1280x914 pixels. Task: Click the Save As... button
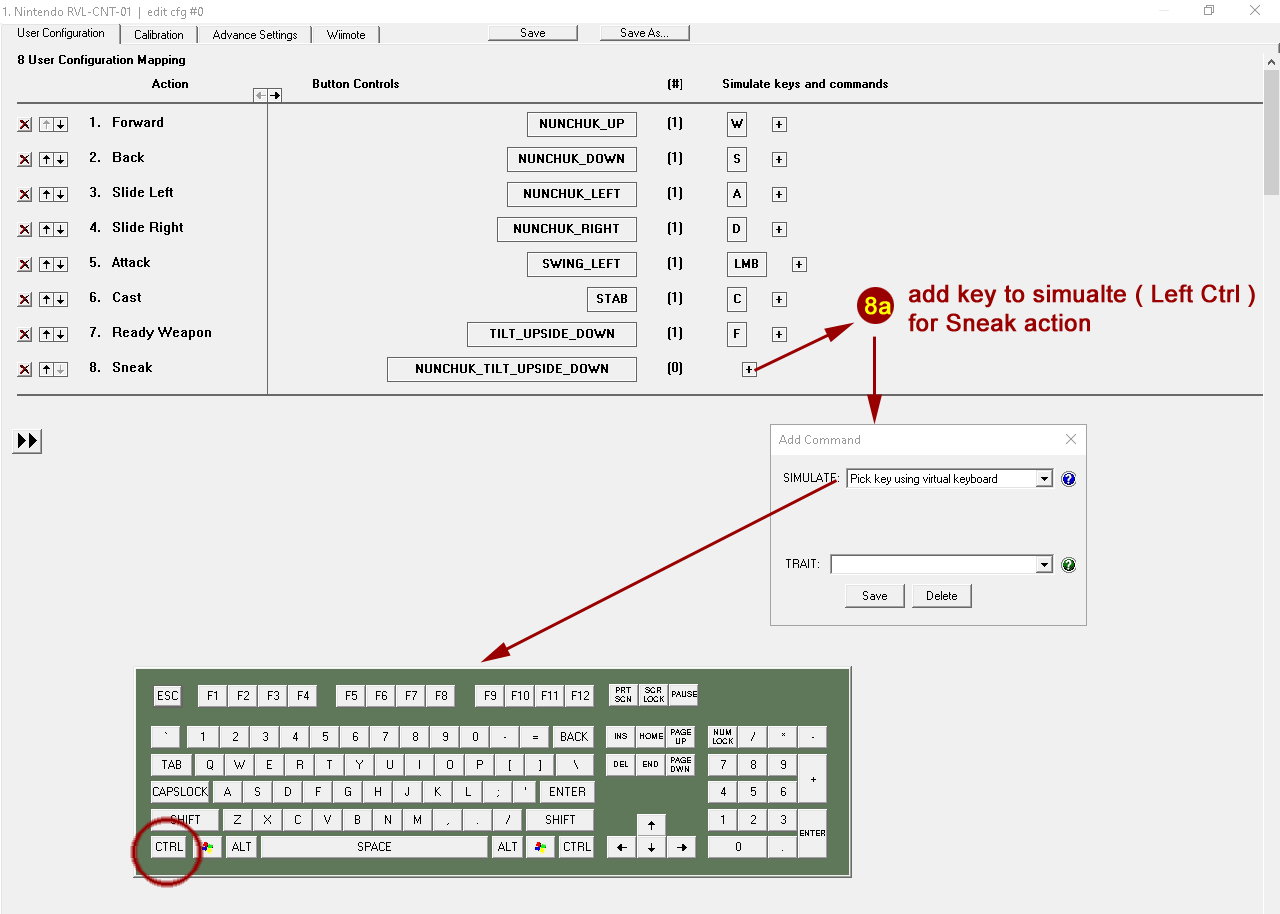644,33
